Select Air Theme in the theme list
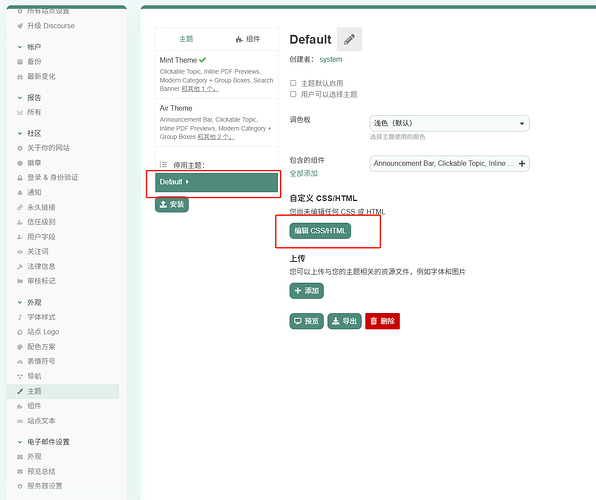This screenshot has width=596, height=500. [x=217, y=122]
